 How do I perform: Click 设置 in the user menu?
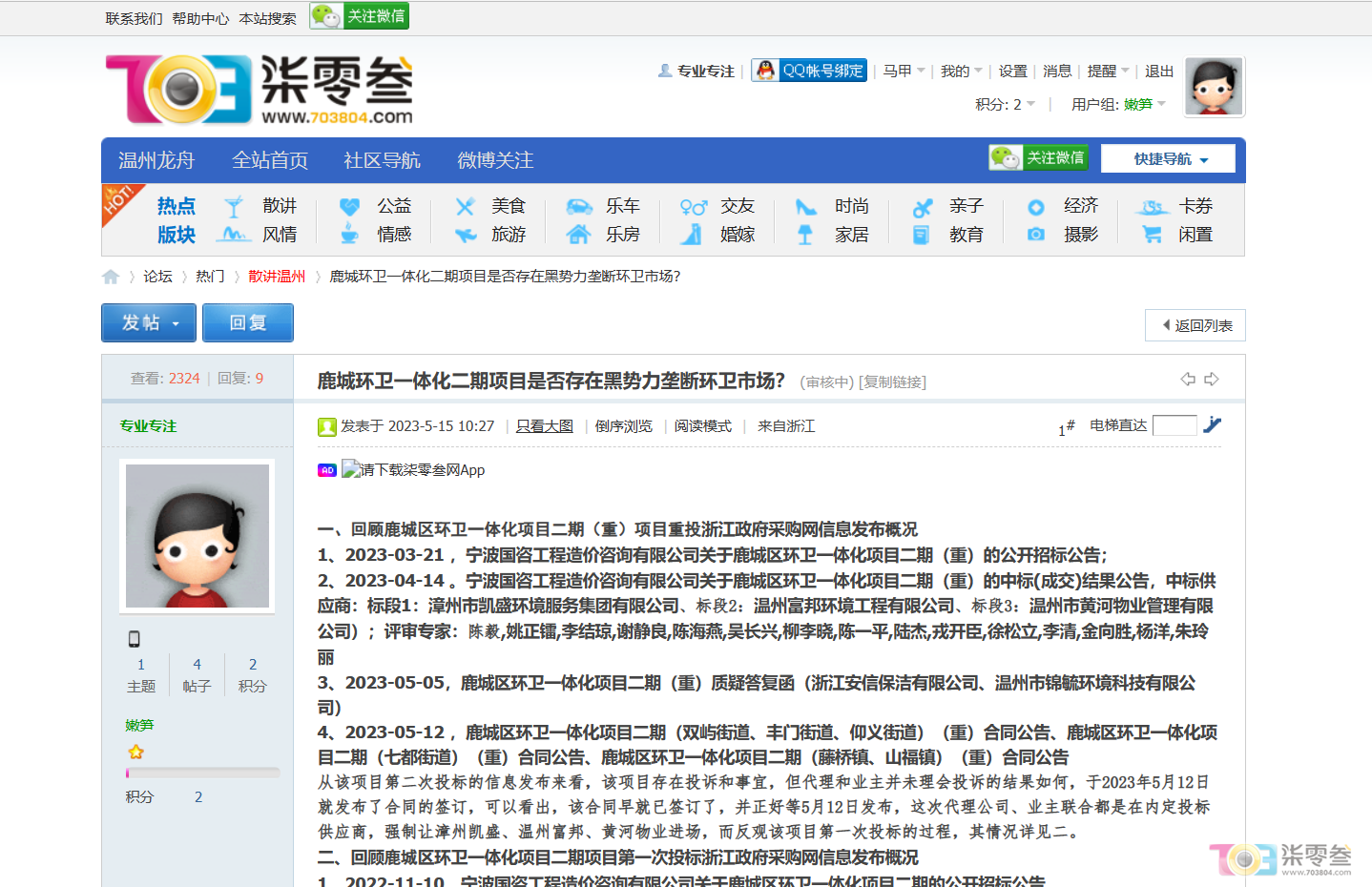(1013, 71)
